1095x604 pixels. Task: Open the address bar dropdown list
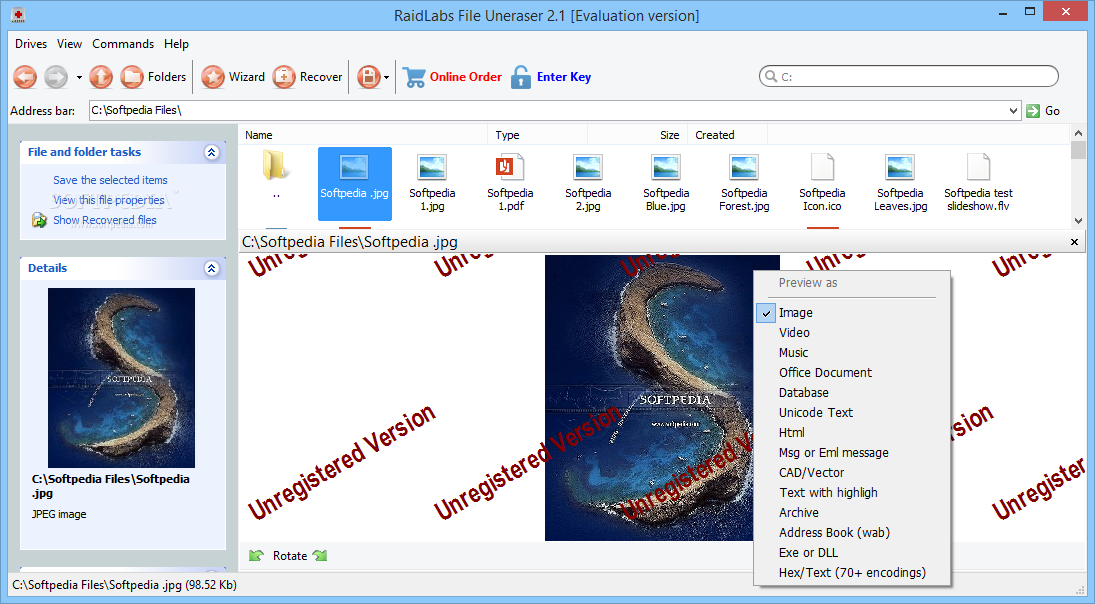pos(1014,111)
